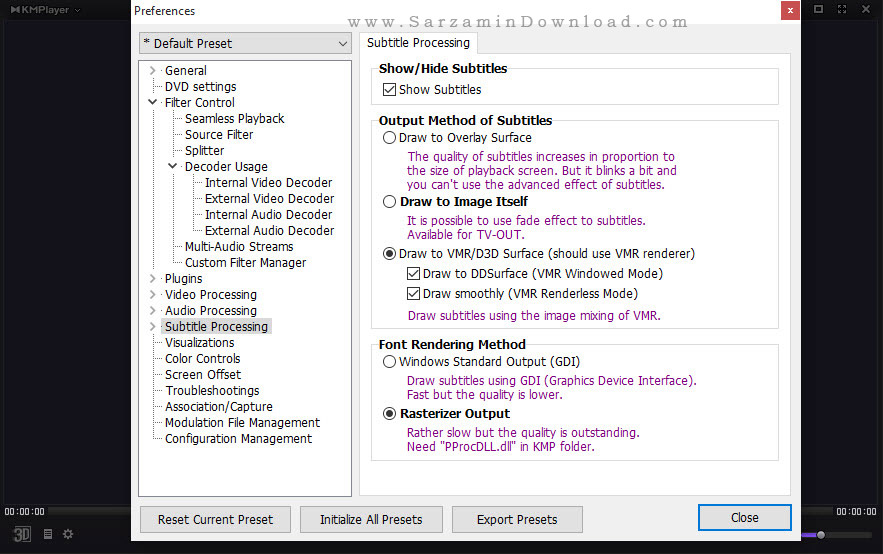Select DVD settings in the tree
The image size is (883, 554).
(200, 87)
